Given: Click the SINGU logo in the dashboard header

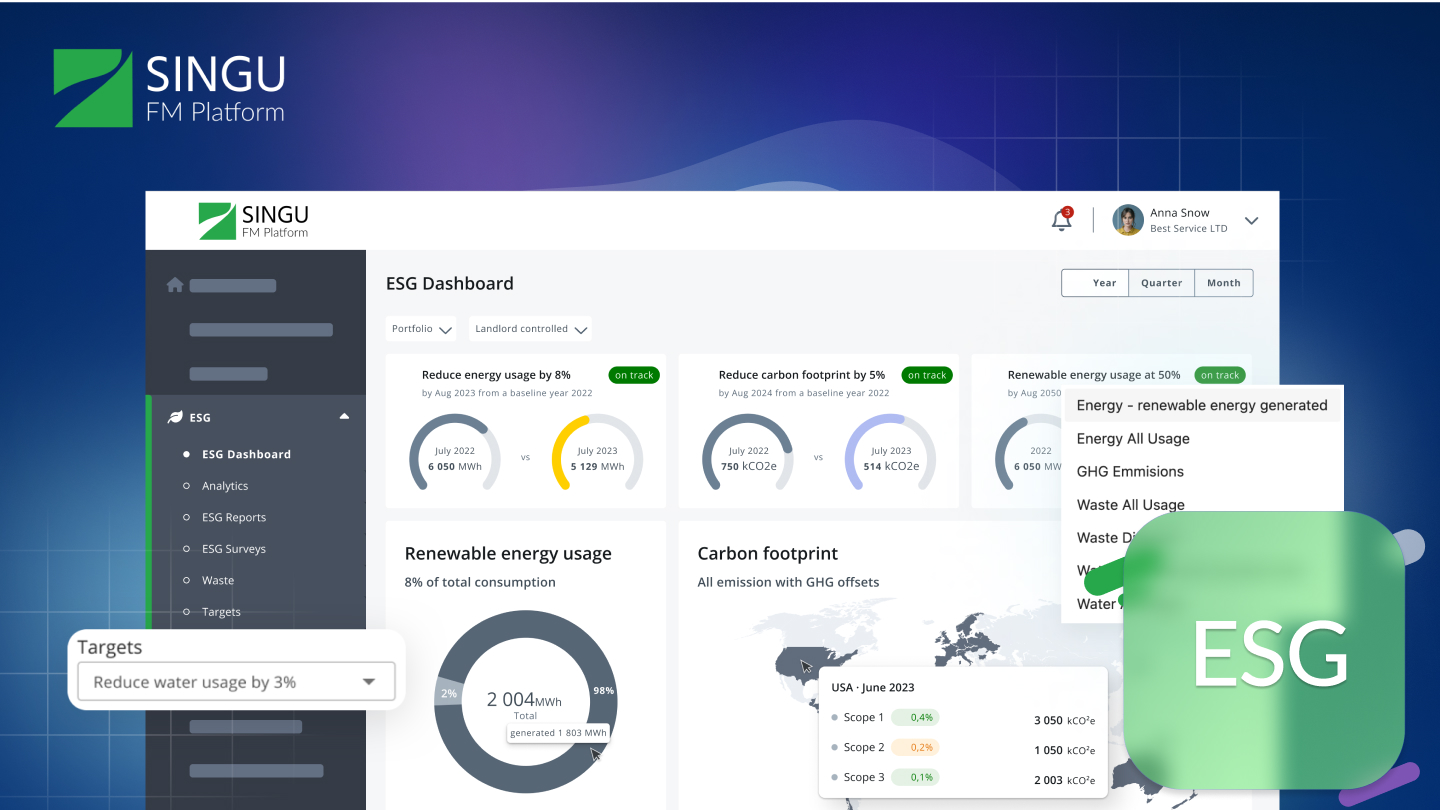Looking at the screenshot, I should click(x=254, y=221).
